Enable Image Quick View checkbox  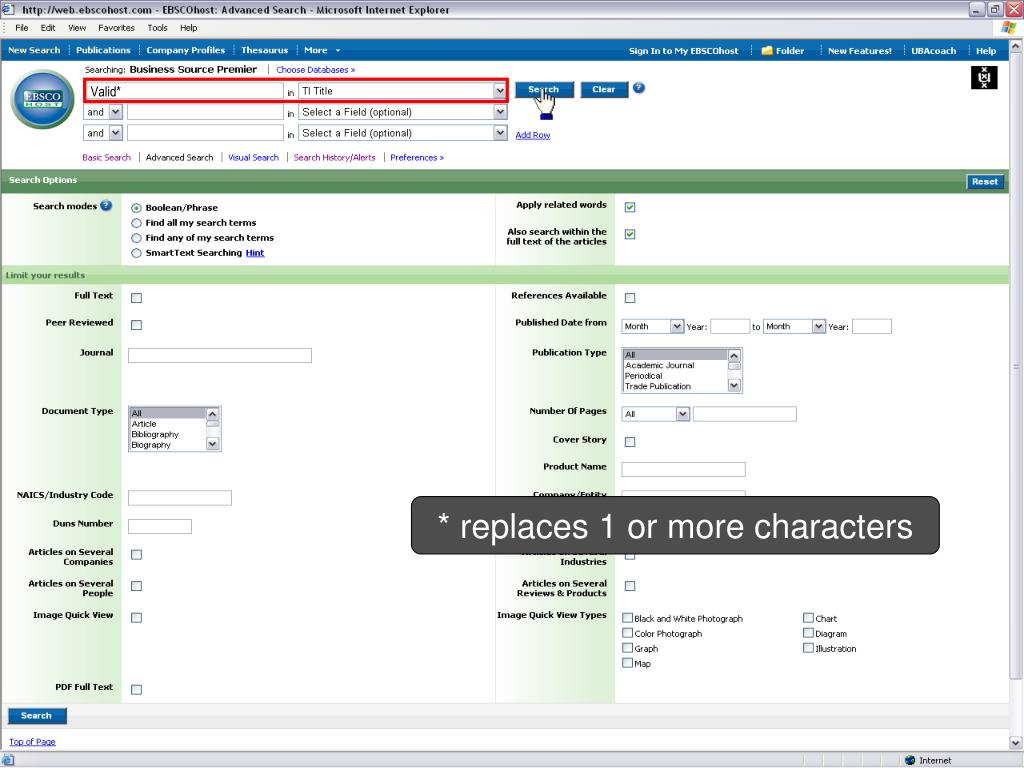[136, 617]
